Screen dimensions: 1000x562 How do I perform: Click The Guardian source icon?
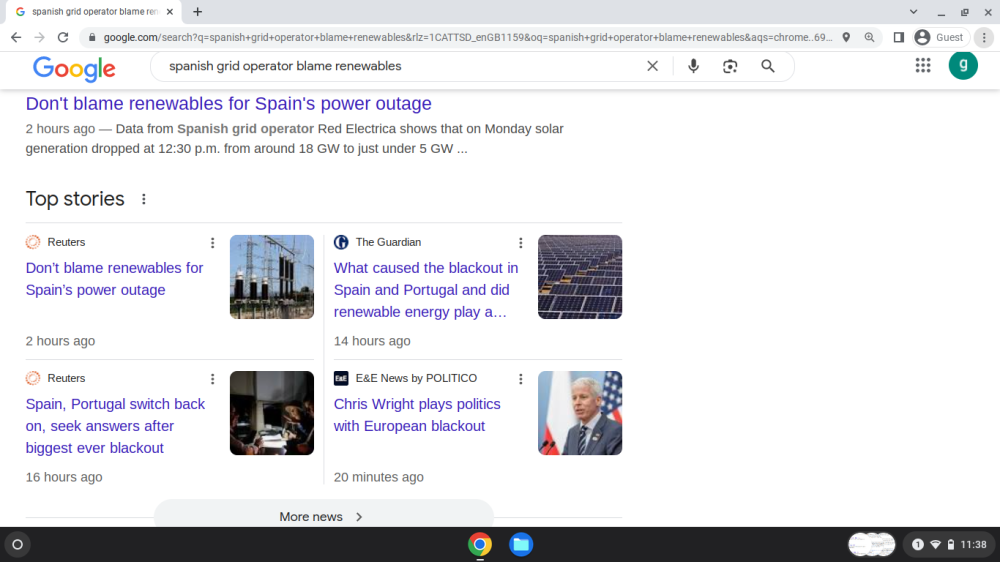coord(341,242)
